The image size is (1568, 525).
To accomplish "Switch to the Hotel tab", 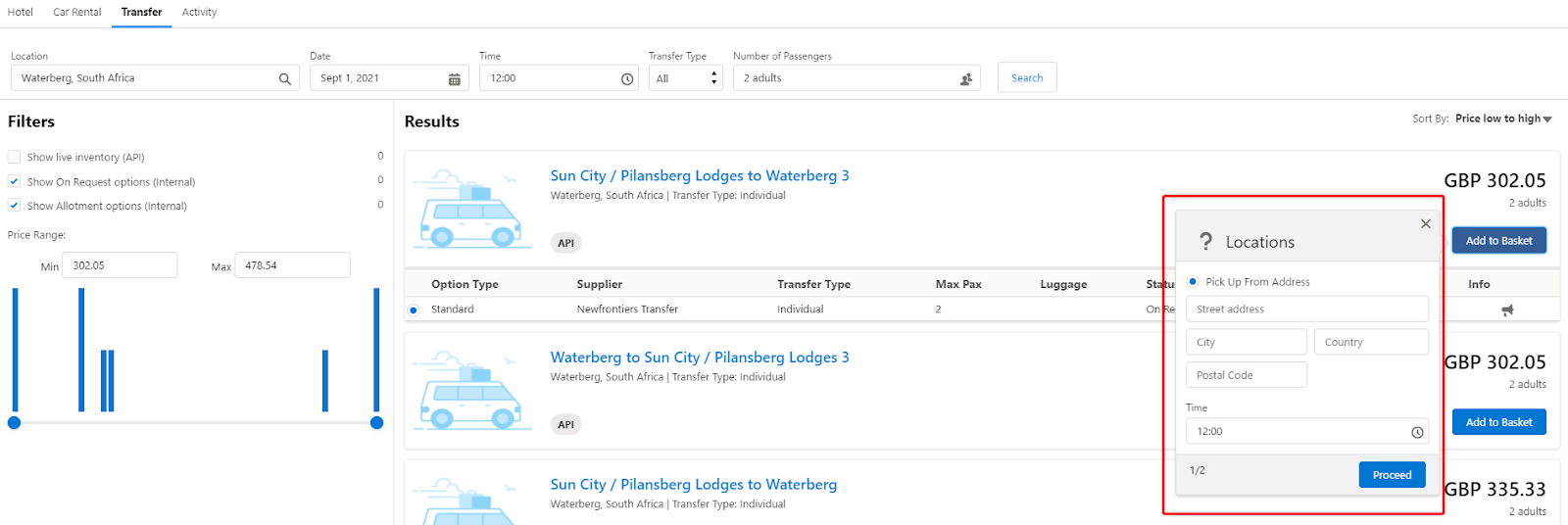I will pyautogui.click(x=21, y=12).
